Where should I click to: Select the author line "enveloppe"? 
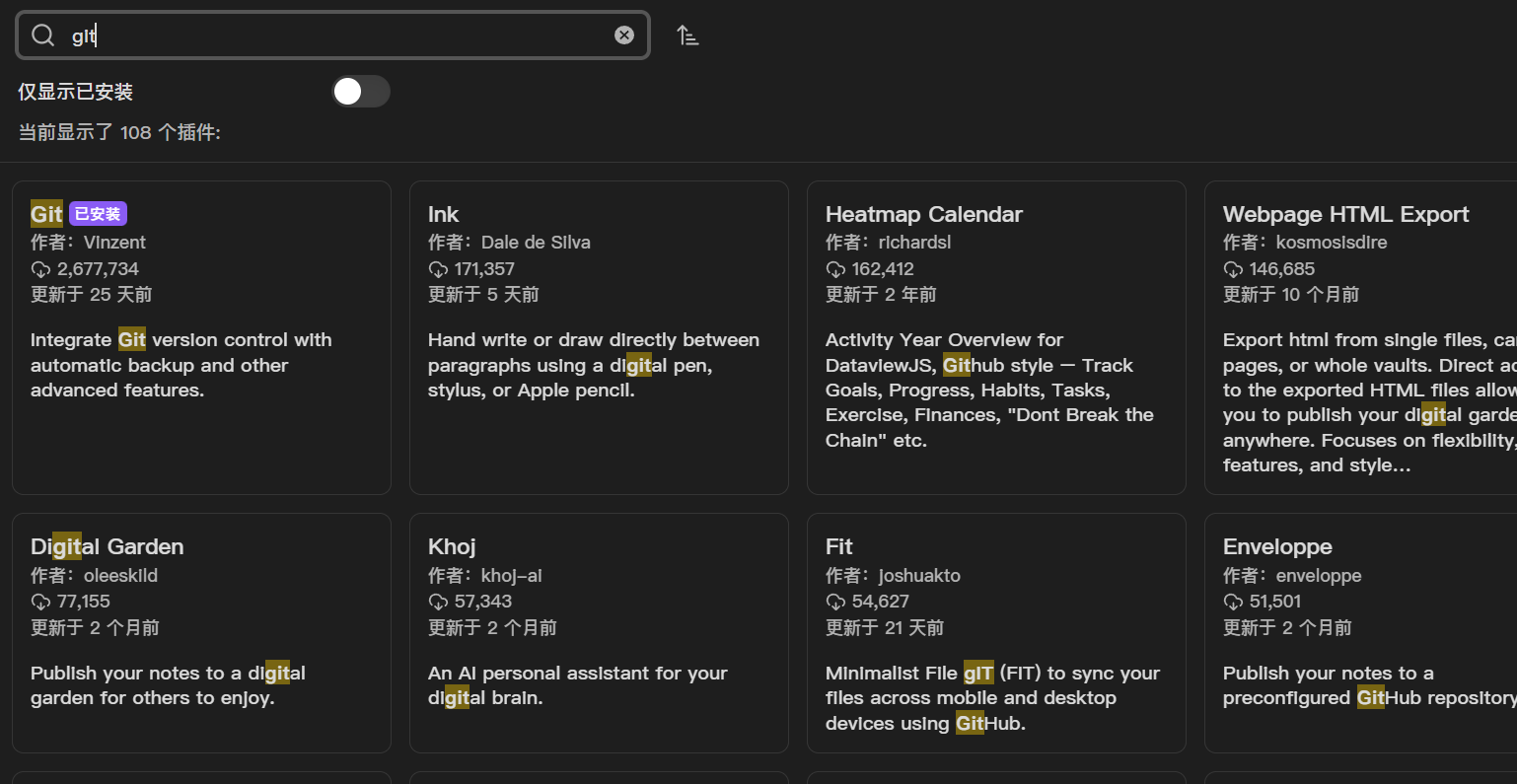click(1292, 576)
